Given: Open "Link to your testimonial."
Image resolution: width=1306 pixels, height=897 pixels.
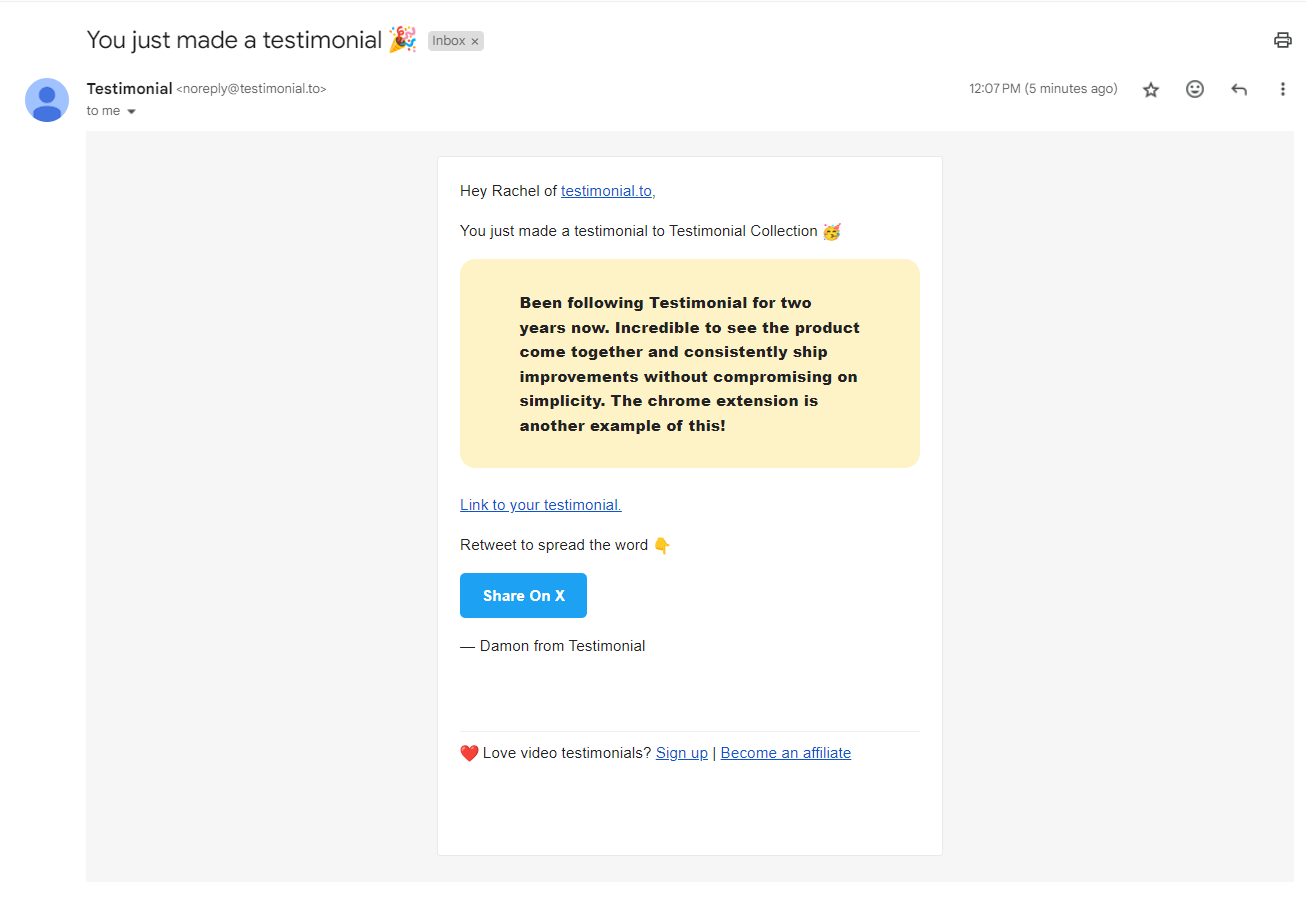Looking at the screenshot, I should tap(541, 505).
